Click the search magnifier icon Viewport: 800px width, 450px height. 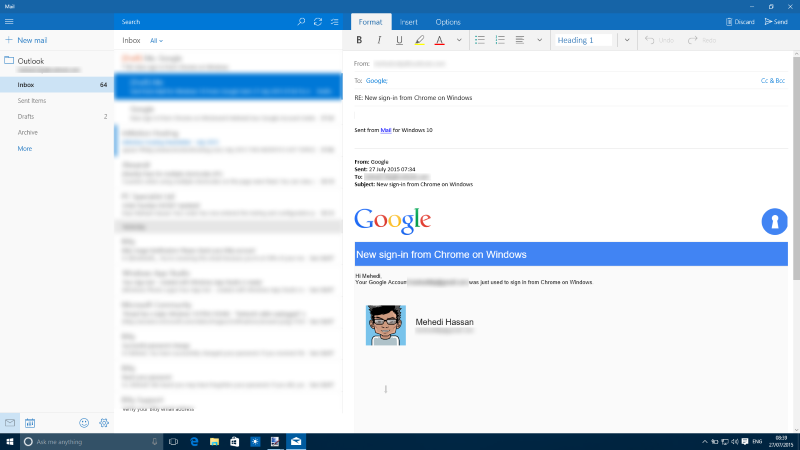[x=302, y=22]
